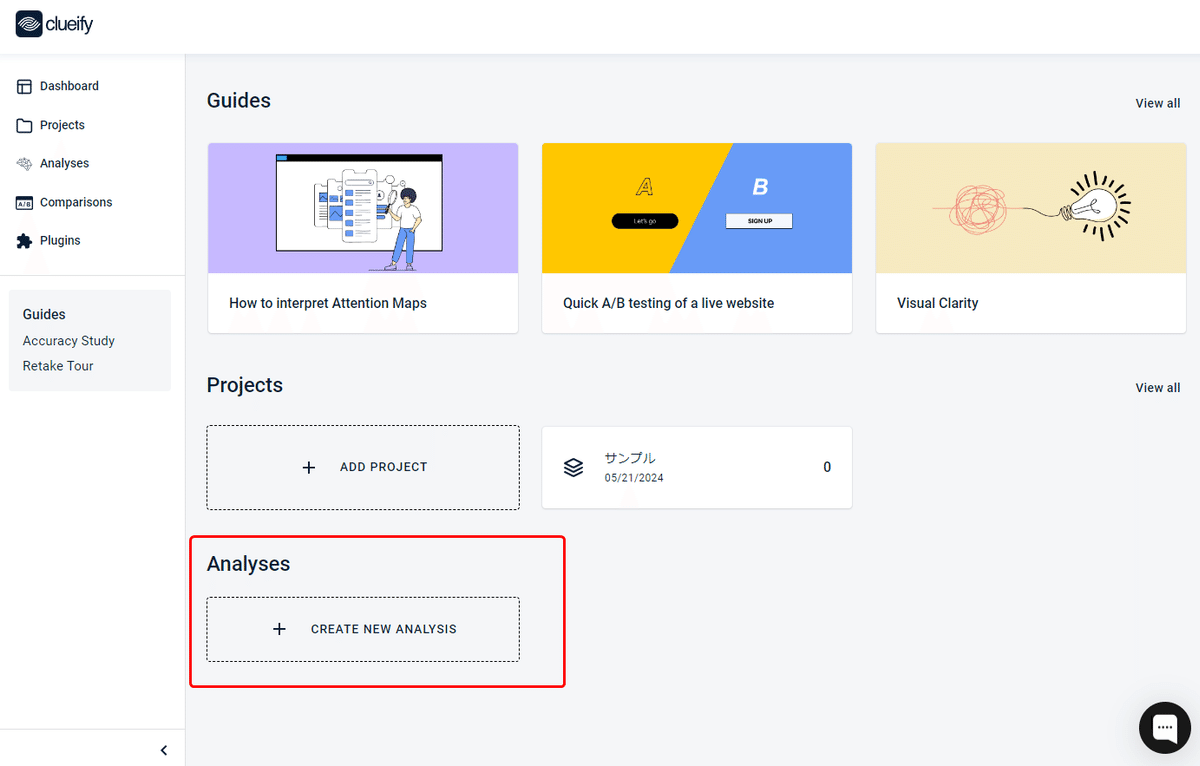Click View all next to Guides
This screenshot has height=766, width=1200.
pos(1157,103)
